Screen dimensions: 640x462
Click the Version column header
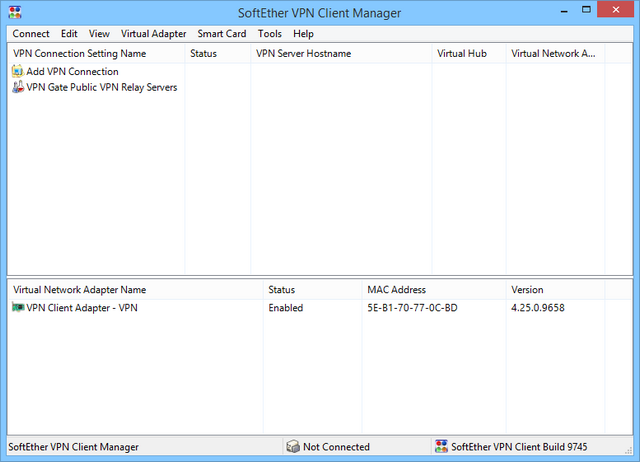(527, 290)
